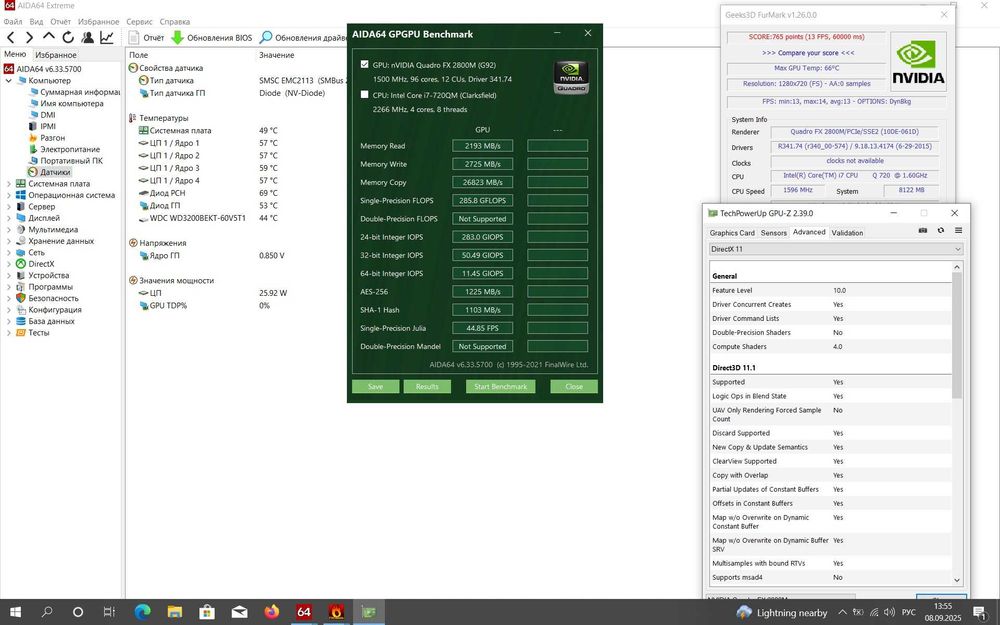Image resolution: width=1000 pixels, height=625 pixels.
Task: Click Results button in GPGPU Benchmark
Action: (x=427, y=386)
